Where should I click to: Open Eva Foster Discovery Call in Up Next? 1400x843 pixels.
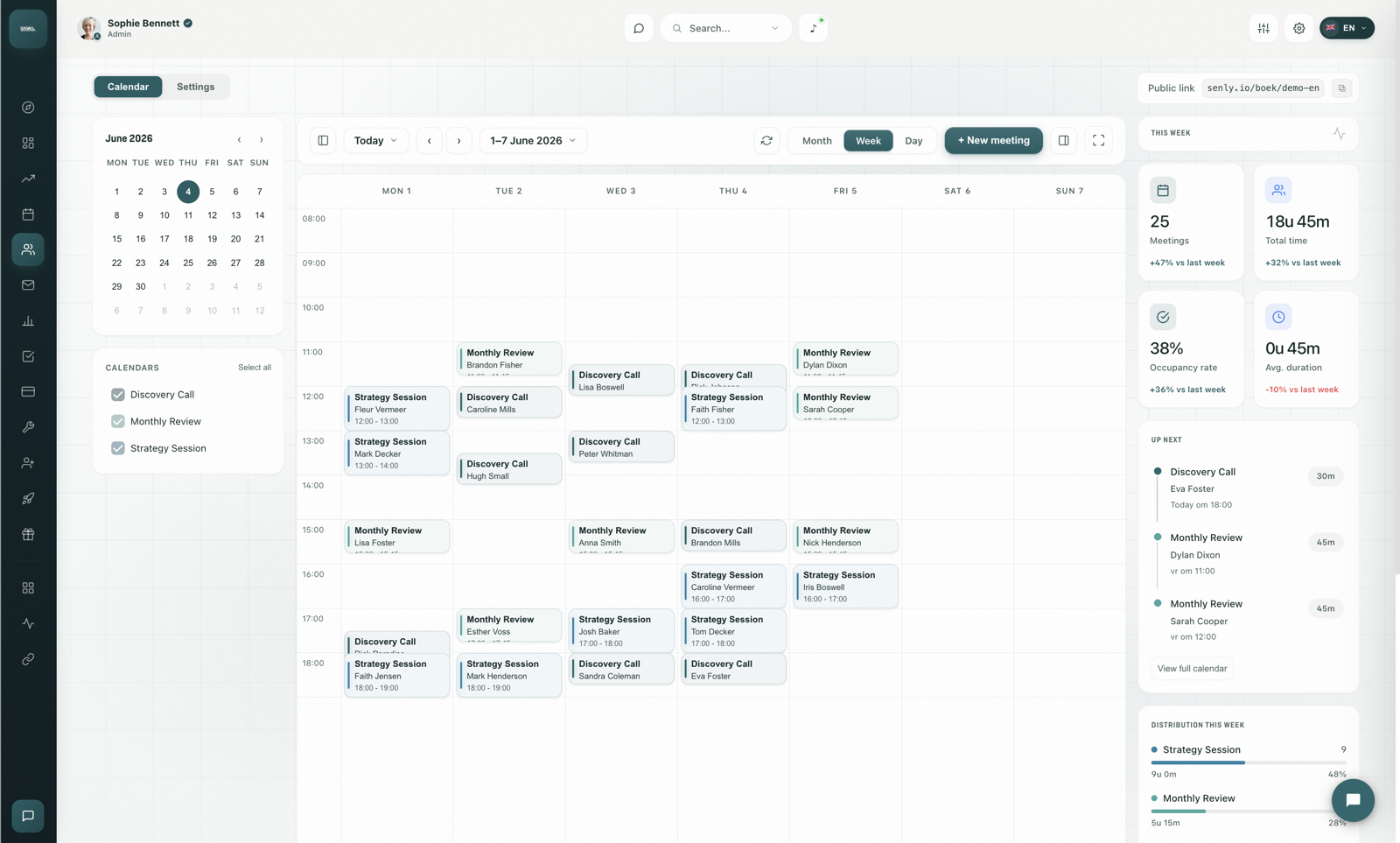(1248, 488)
